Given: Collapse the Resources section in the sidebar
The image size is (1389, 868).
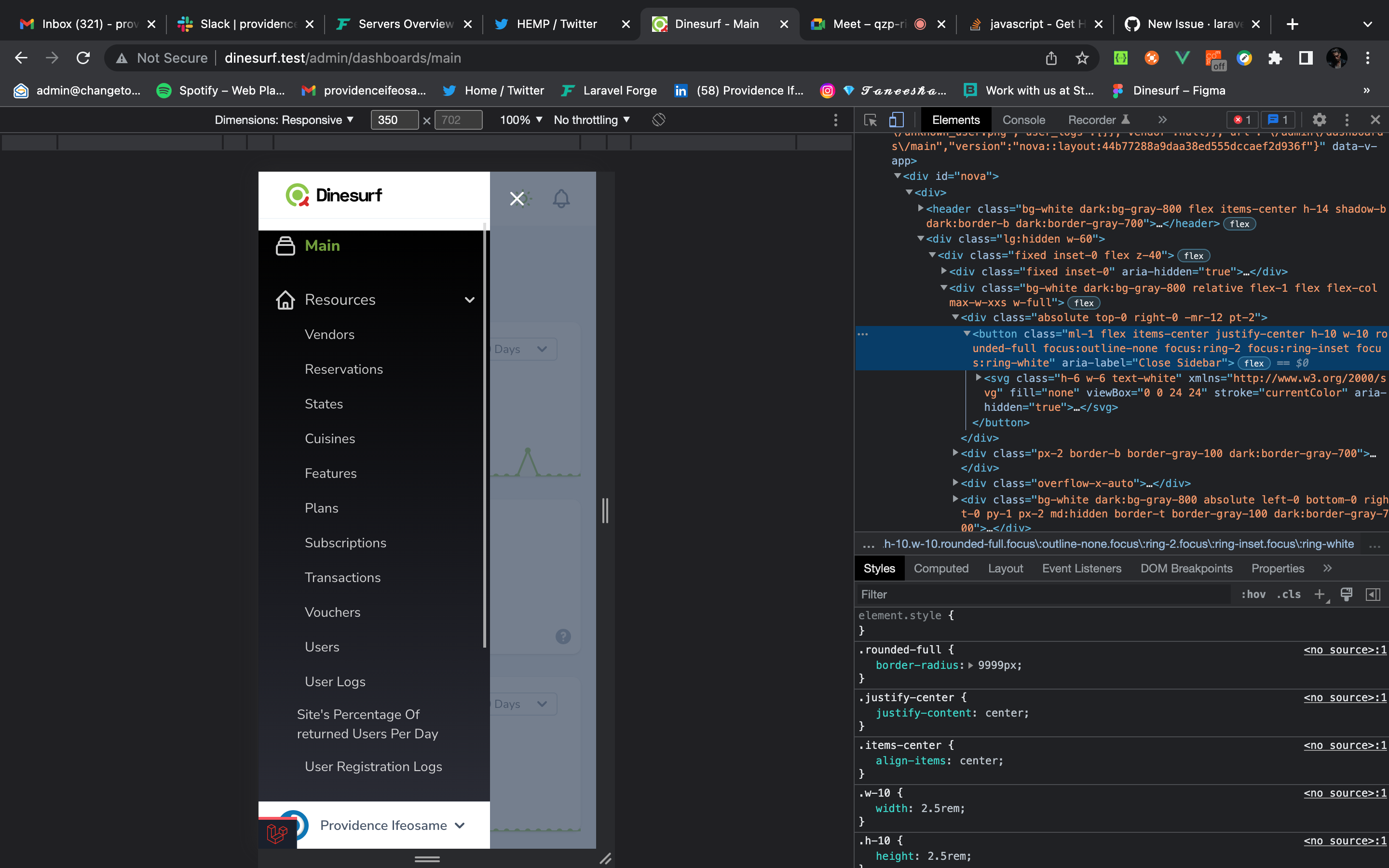Looking at the screenshot, I should point(469,299).
